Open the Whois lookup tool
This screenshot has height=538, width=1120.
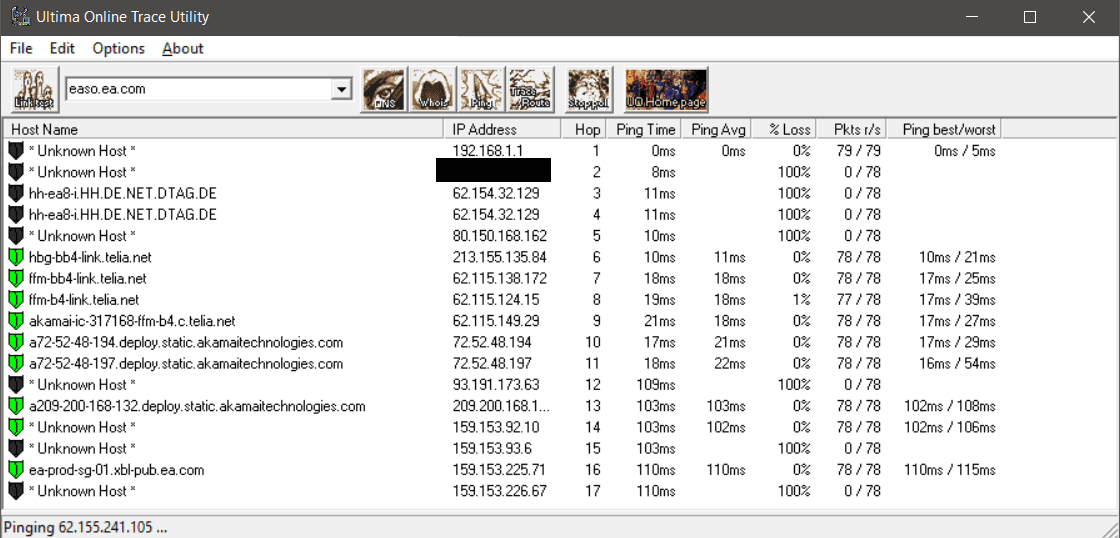[x=434, y=89]
